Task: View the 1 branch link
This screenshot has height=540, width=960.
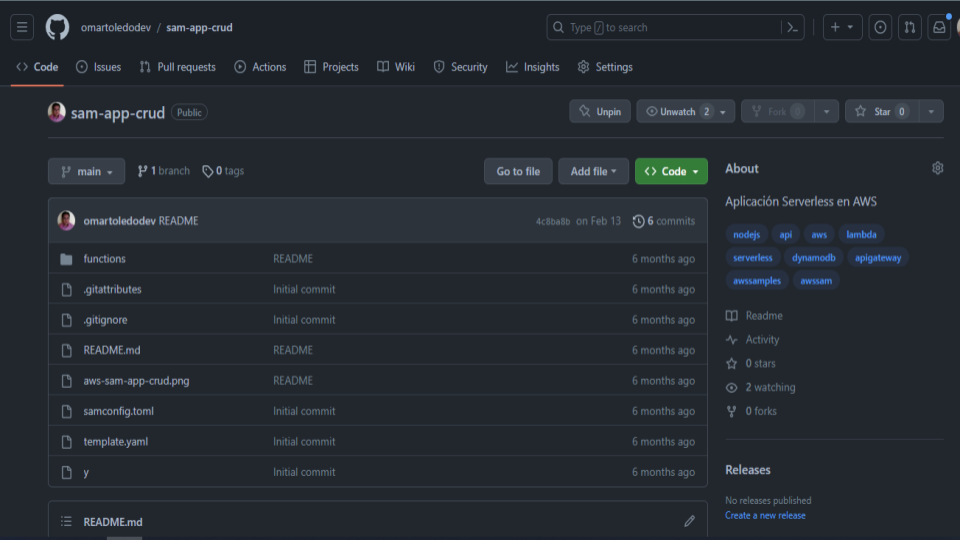Action: click(x=163, y=171)
